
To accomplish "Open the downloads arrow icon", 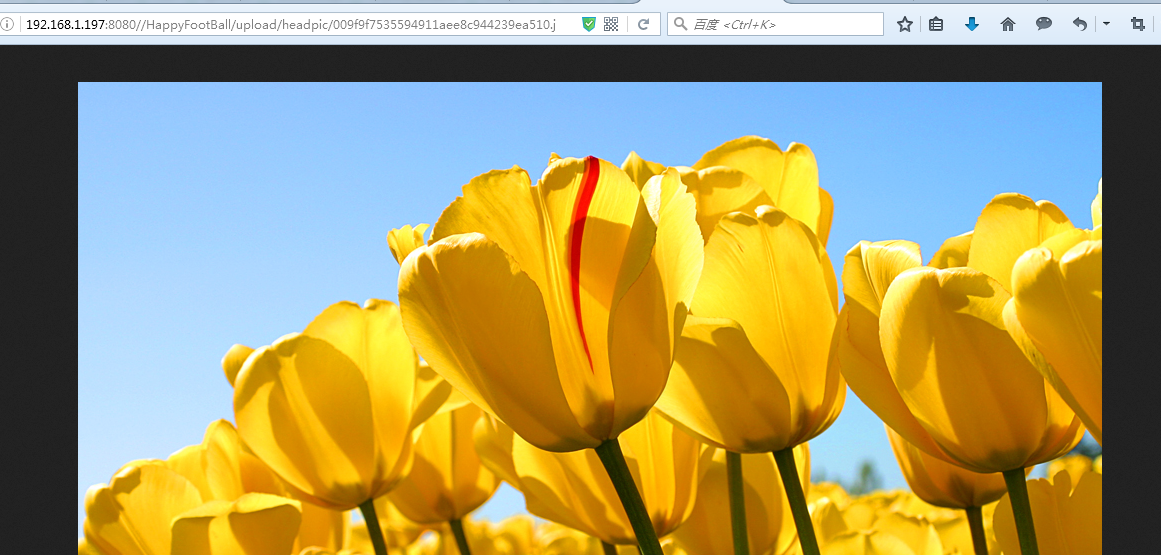I will coord(971,24).
